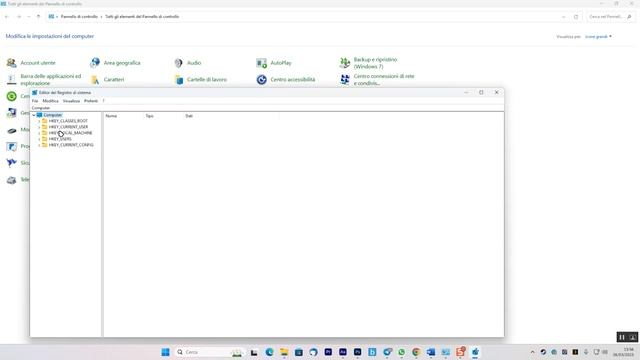
Task: Open the address bar history dropdown in Control Panel
Action: [x=564, y=17]
